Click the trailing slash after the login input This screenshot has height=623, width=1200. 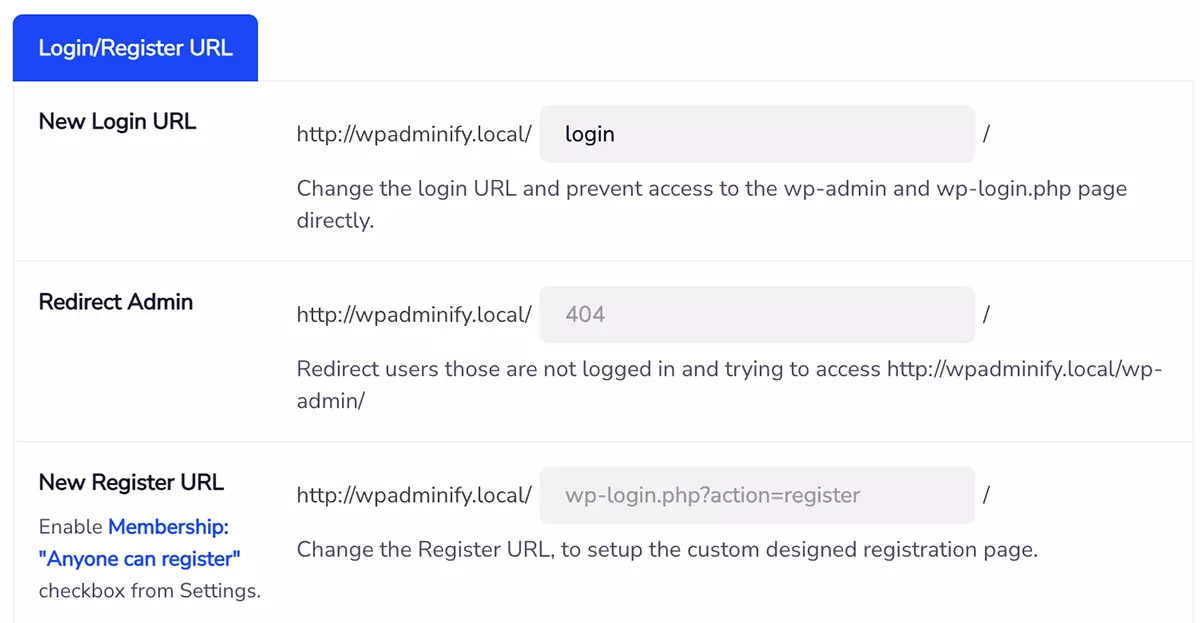pyautogui.click(x=986, y=134)
